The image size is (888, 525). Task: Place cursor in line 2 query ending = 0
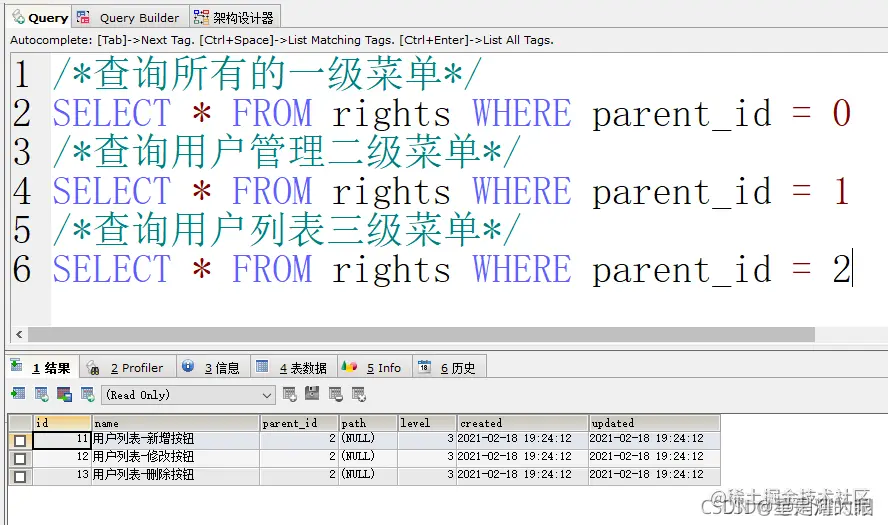tap(452, 113)
